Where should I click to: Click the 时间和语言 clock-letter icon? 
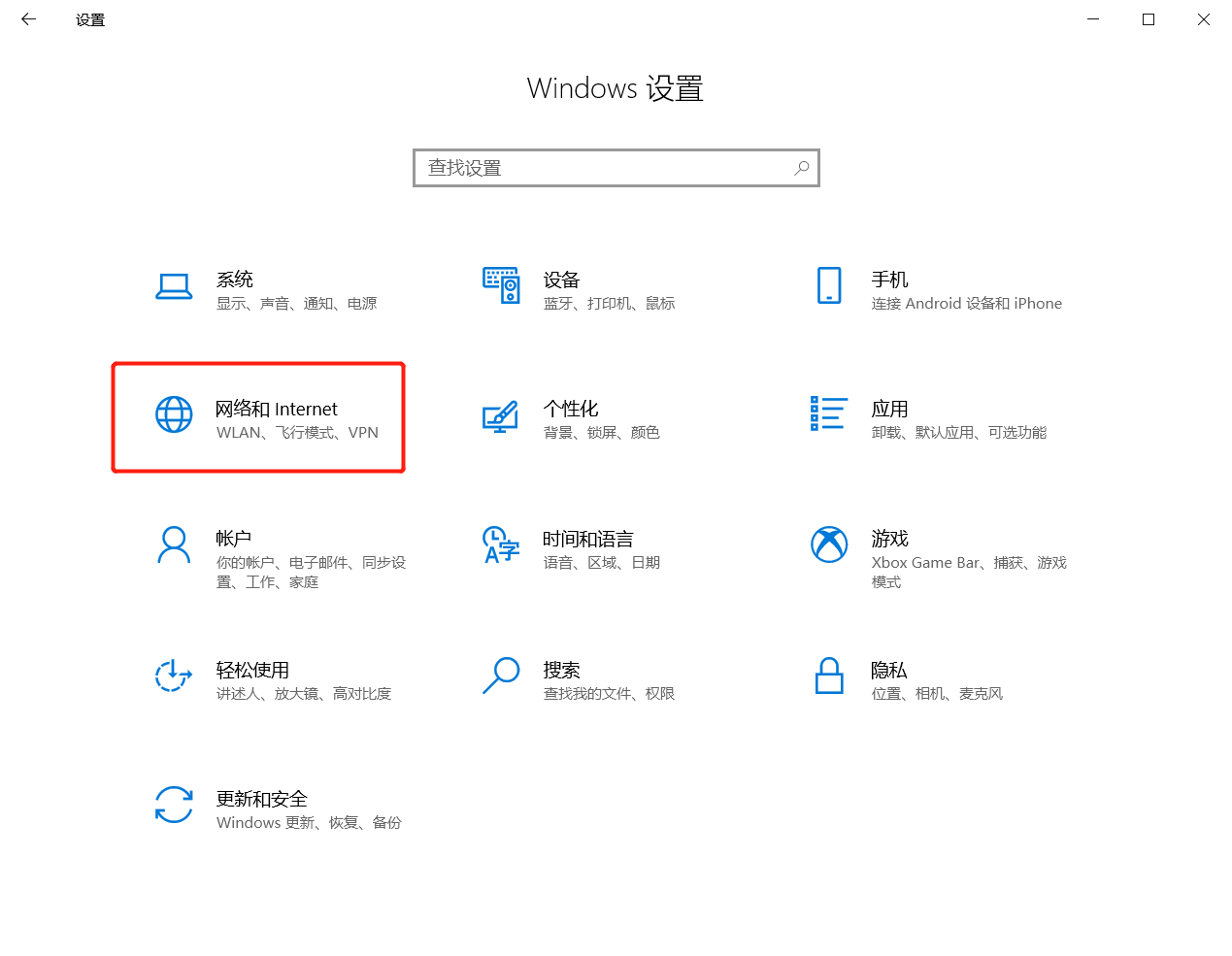[501, 545]
